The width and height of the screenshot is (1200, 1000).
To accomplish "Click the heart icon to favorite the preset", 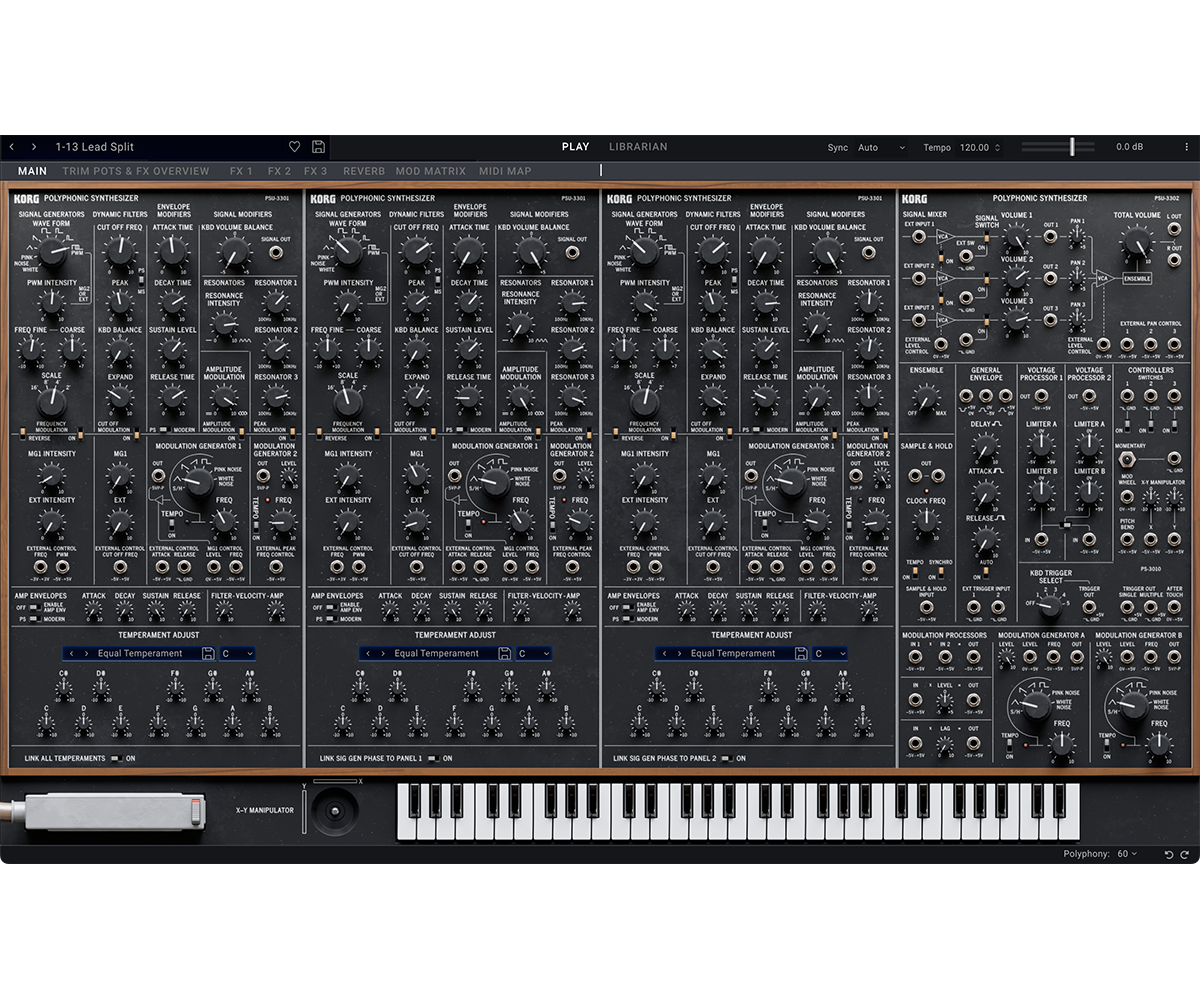I will (294, 146).
